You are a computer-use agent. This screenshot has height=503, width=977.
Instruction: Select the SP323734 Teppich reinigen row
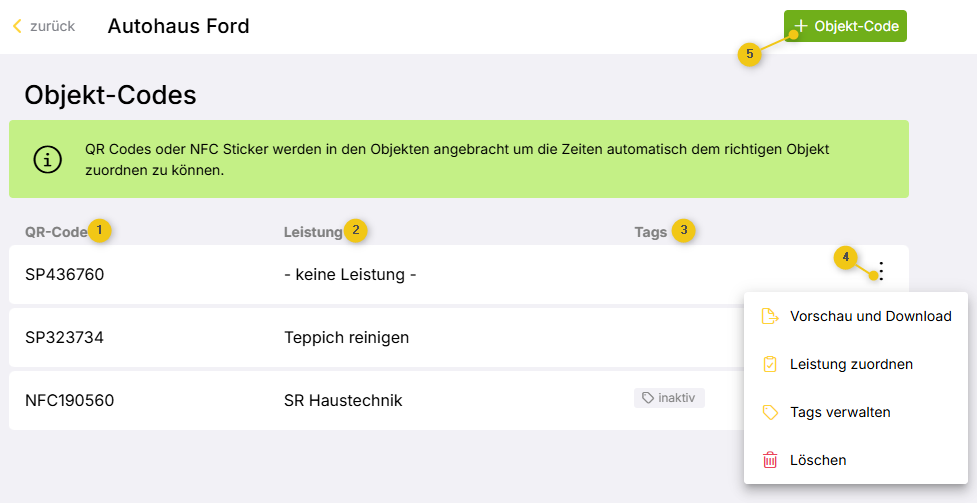point(376,337)
